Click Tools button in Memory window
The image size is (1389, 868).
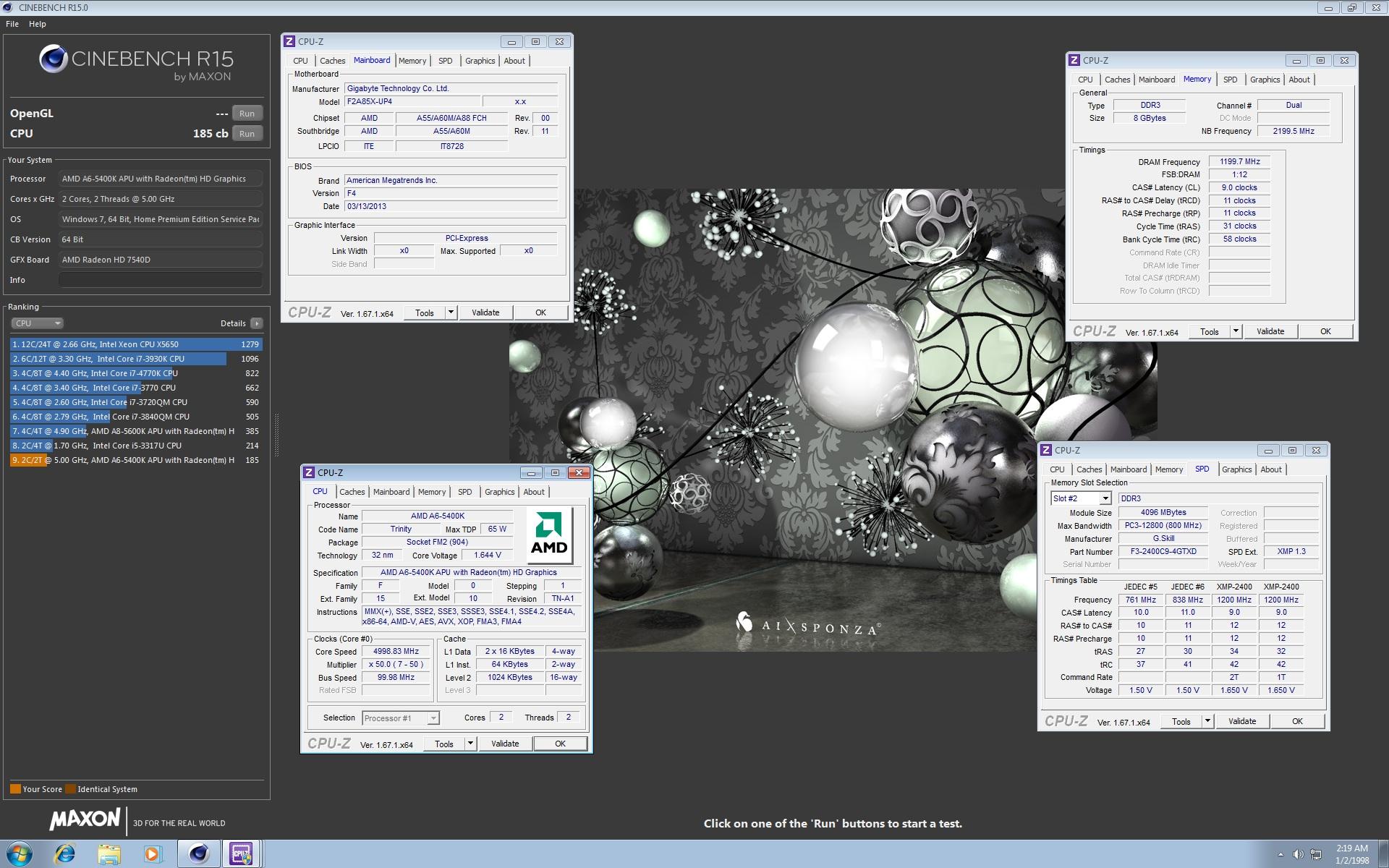point(1210,331)
